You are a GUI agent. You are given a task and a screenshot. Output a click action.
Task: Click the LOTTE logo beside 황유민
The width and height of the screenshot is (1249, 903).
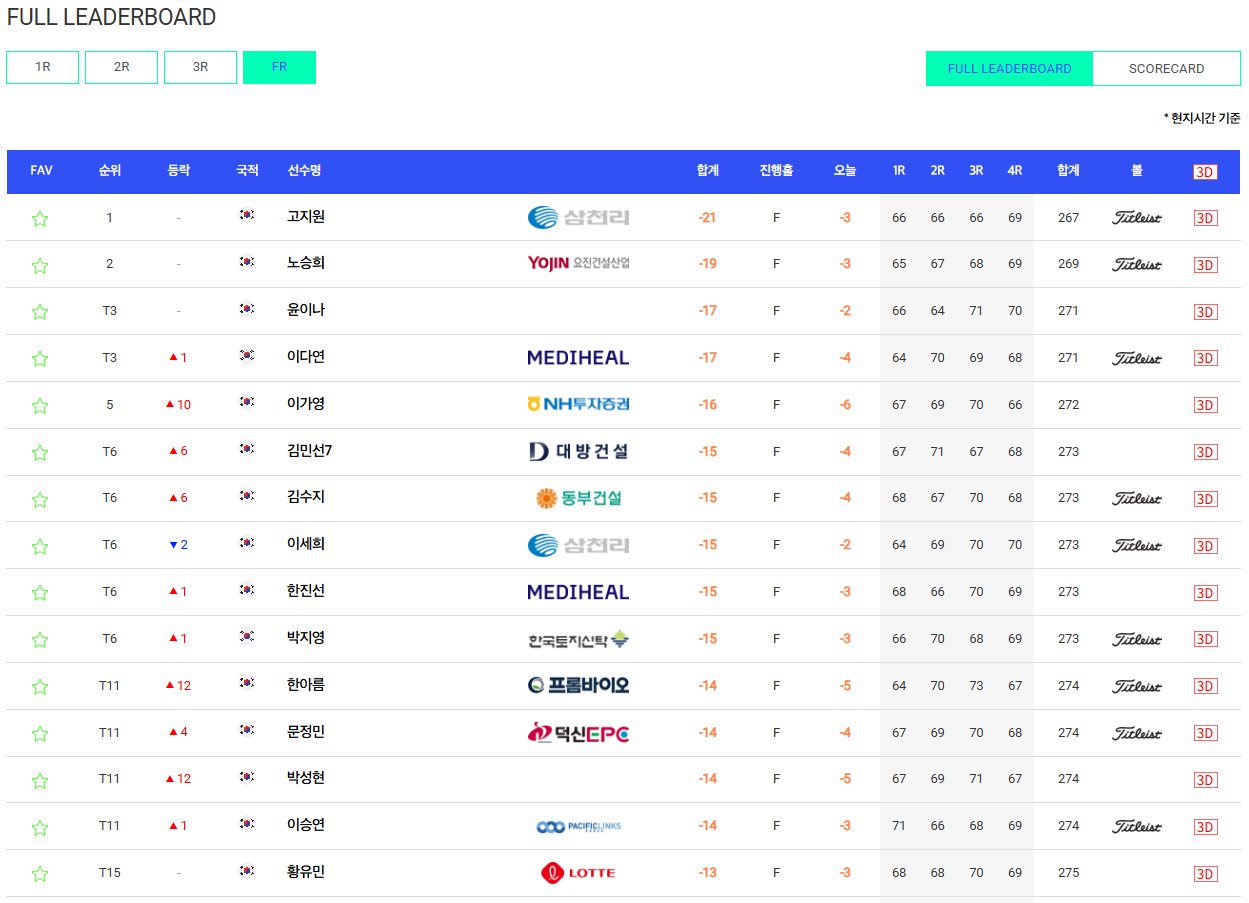577,872
